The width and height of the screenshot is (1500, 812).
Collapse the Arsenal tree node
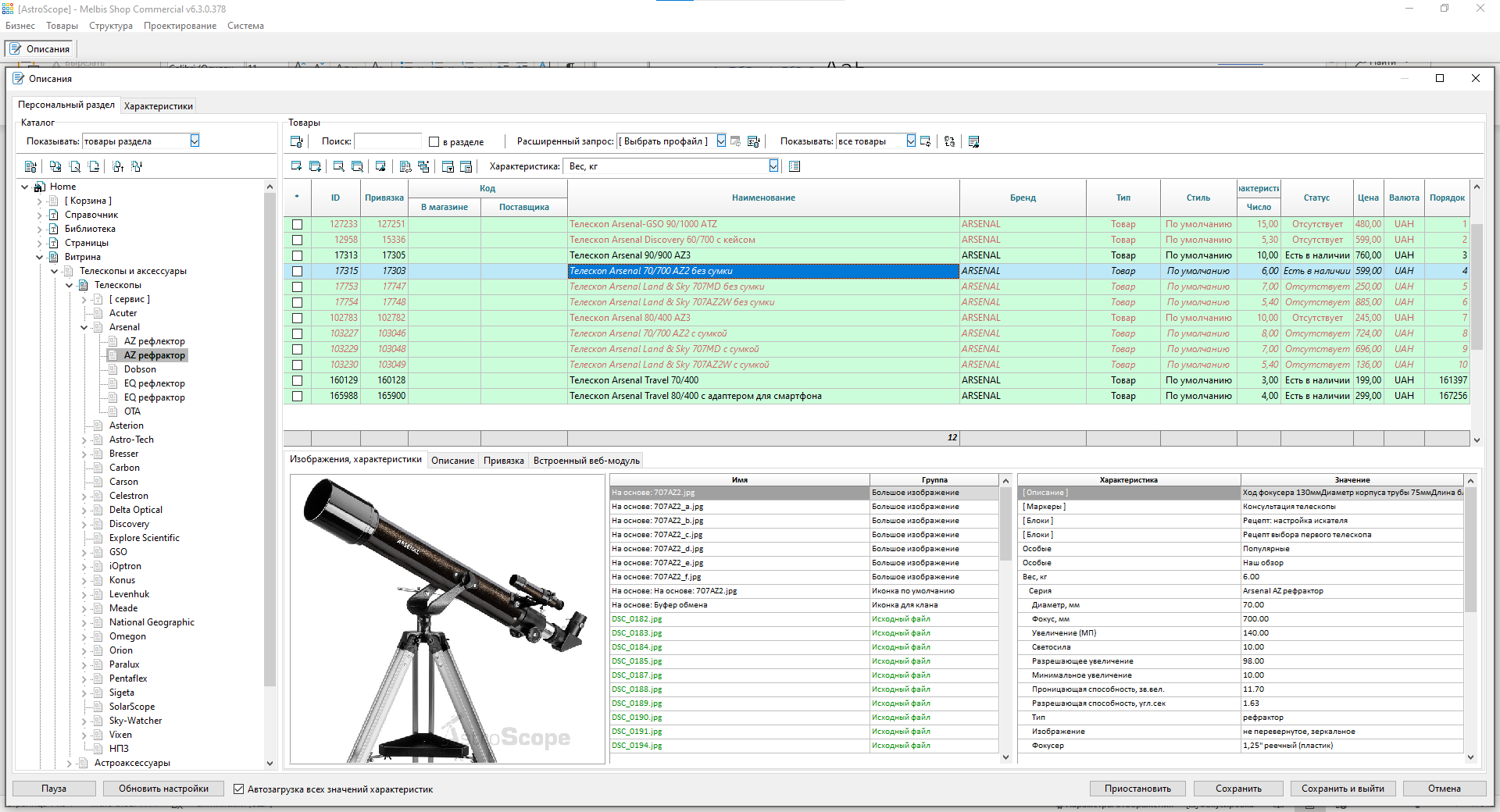click(x=84, y=327)
